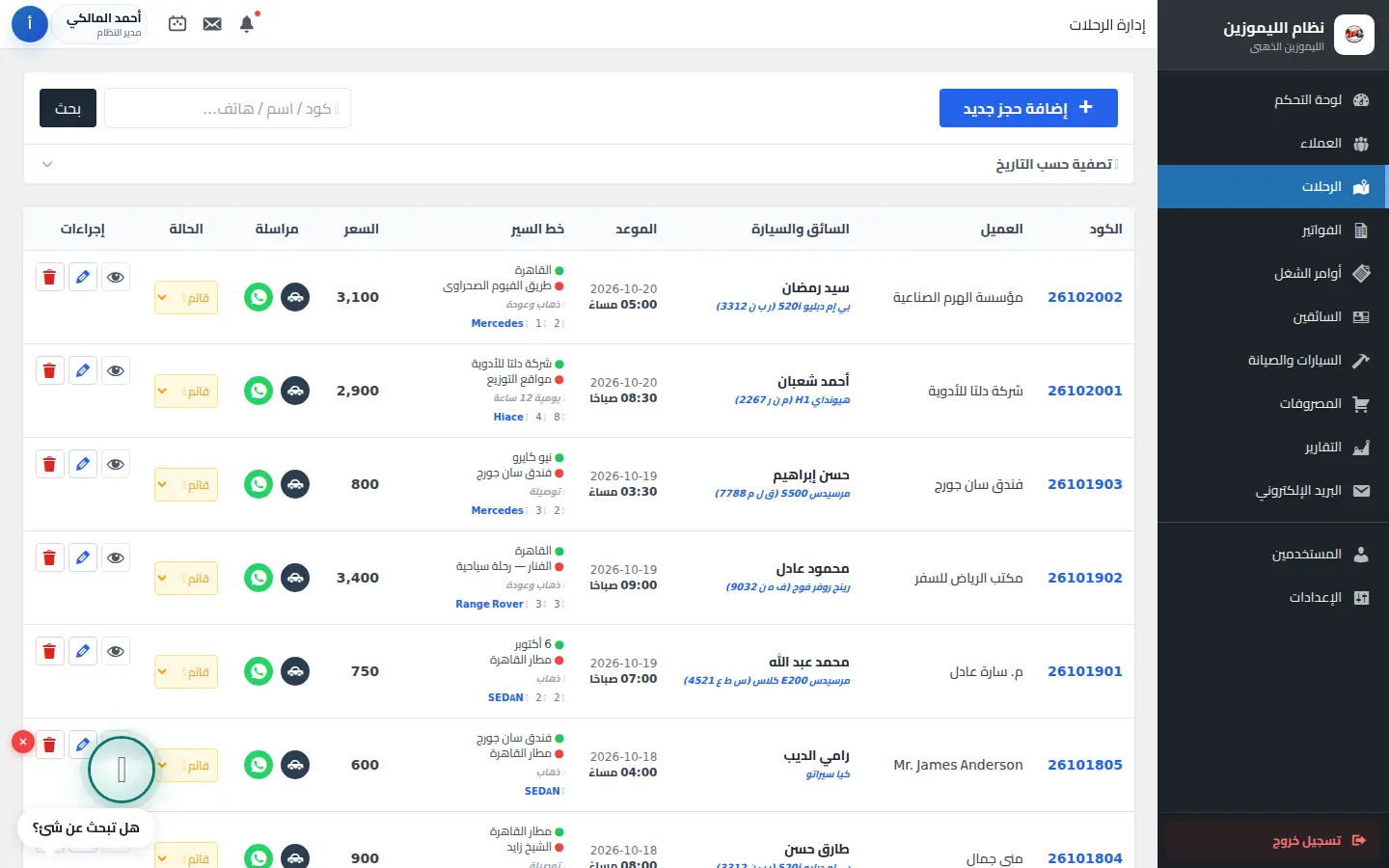Image resolution: width=1389 pixels, height=868 pixels.
Task: Open التقارير in the sidebar
Action: coord(1272,447)
